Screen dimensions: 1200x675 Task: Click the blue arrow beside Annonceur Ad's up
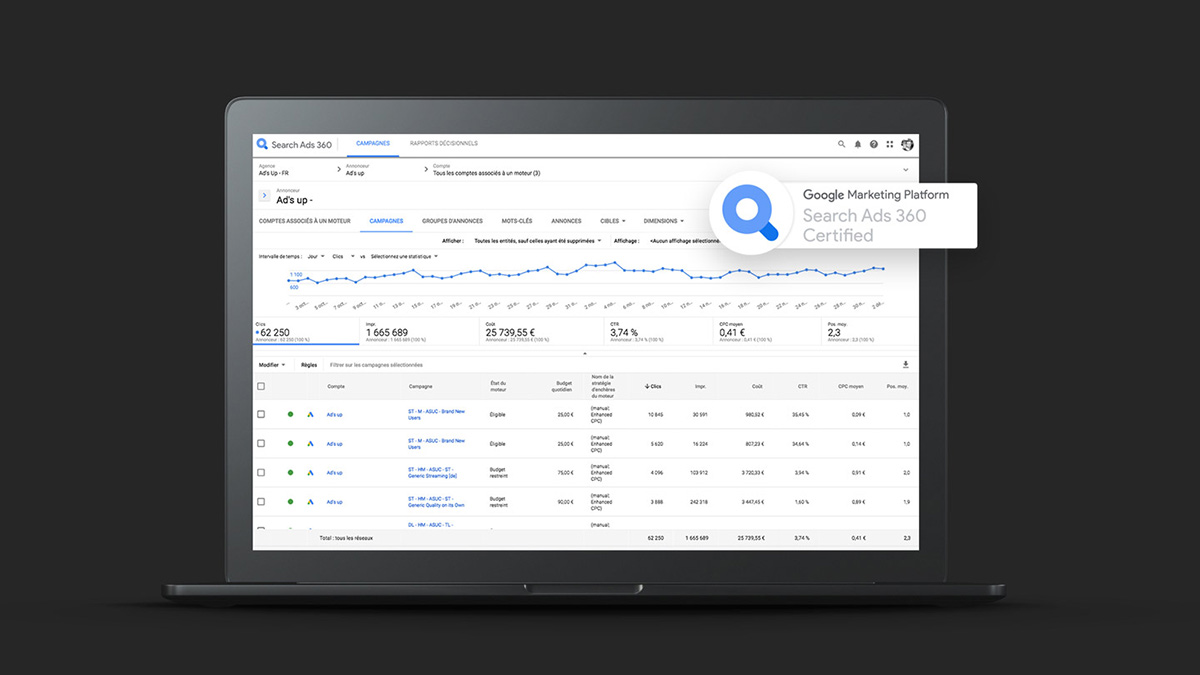pyautogui.click(x=264, y=196)
